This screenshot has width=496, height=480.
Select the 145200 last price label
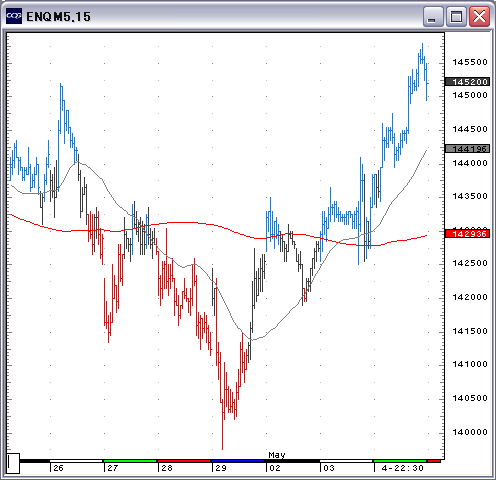[467, 82]
